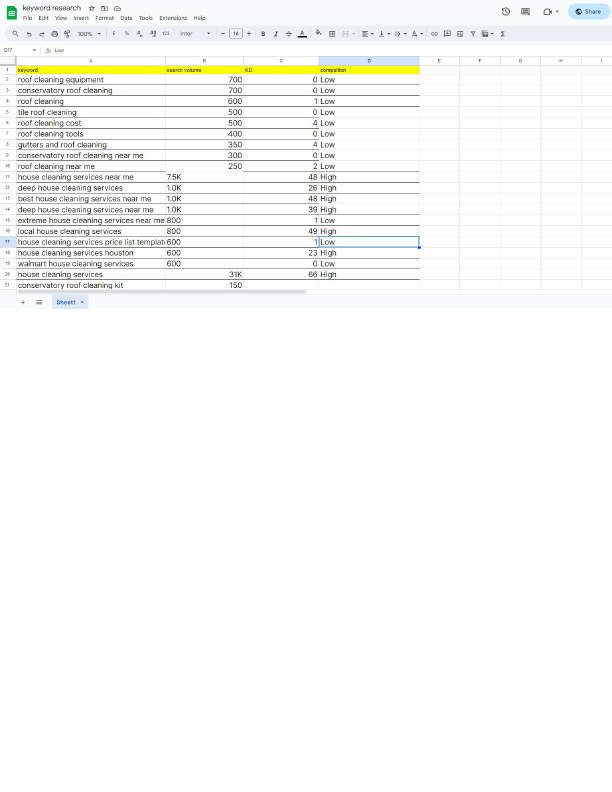Open the functions sigma menu
The width and height of the screenshot is (612, 792).
pos(502,34)
